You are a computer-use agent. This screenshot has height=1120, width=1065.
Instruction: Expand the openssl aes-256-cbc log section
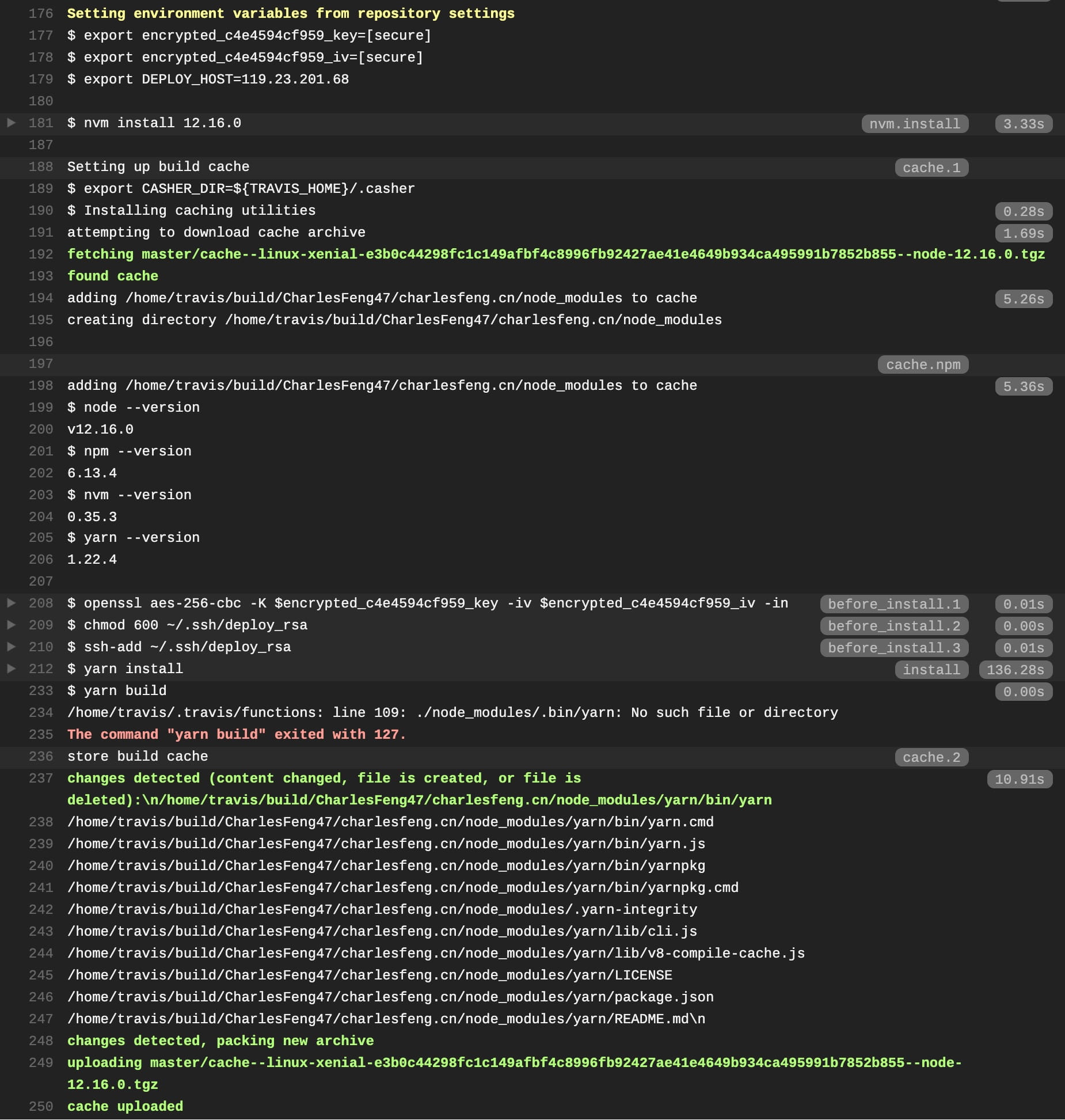point(11,603)
